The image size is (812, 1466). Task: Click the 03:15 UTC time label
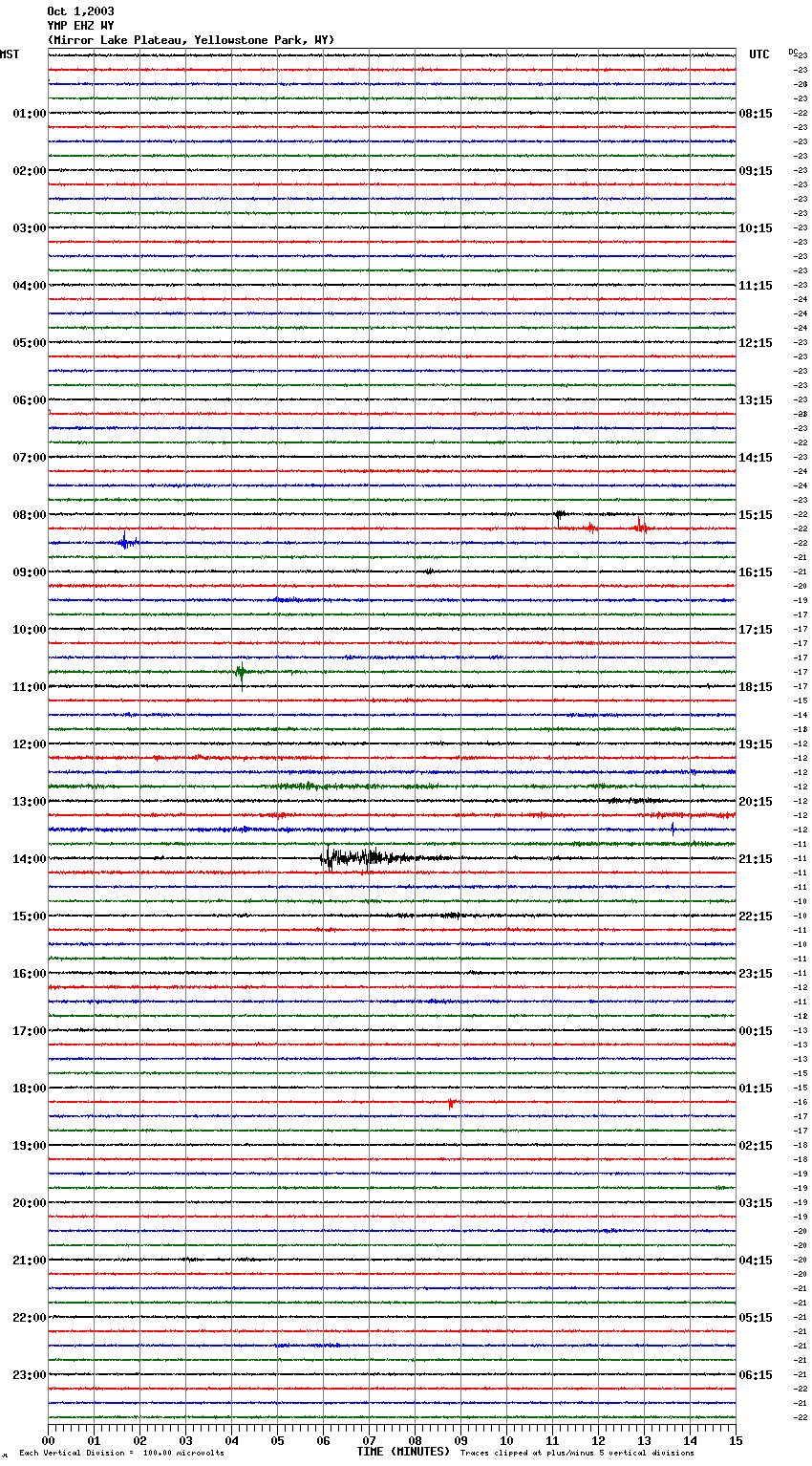pos(756,1203)
